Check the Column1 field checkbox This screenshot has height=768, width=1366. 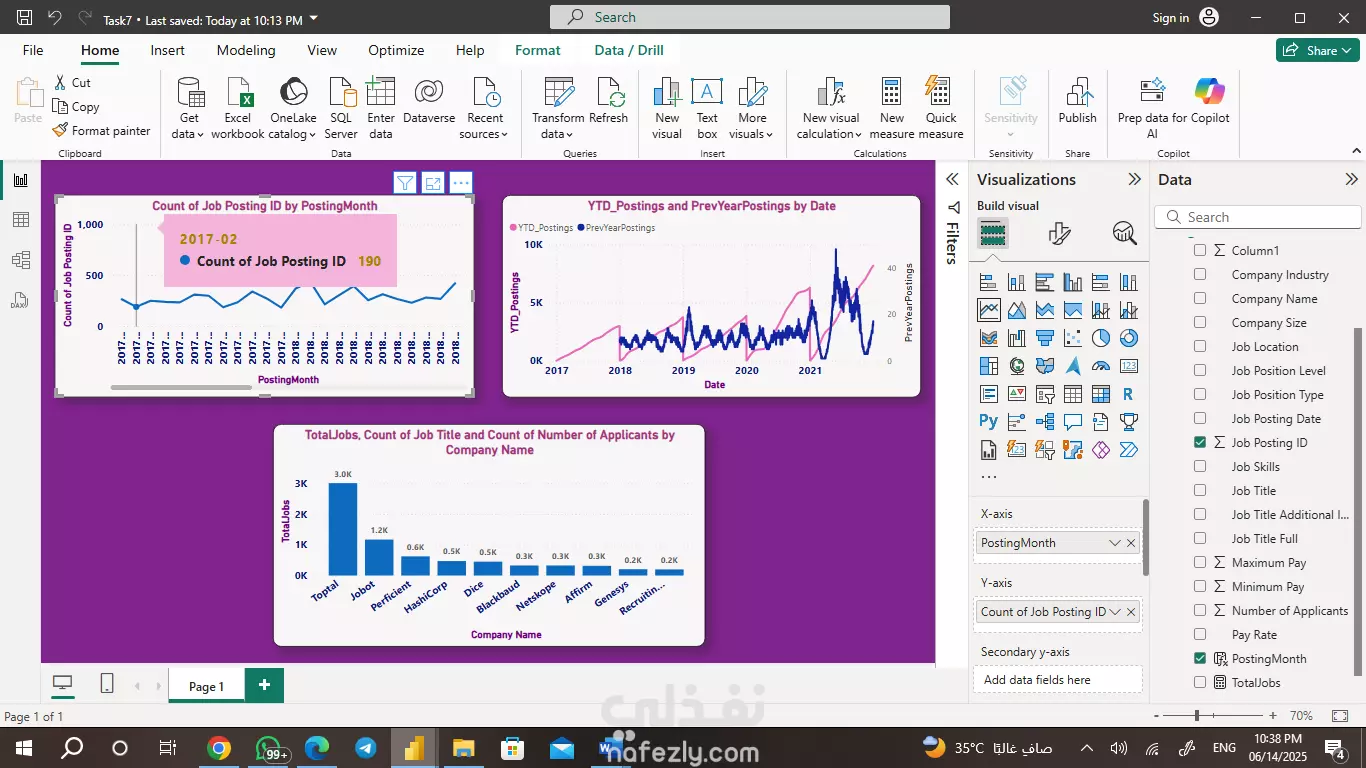click(x=1200, y=250)
